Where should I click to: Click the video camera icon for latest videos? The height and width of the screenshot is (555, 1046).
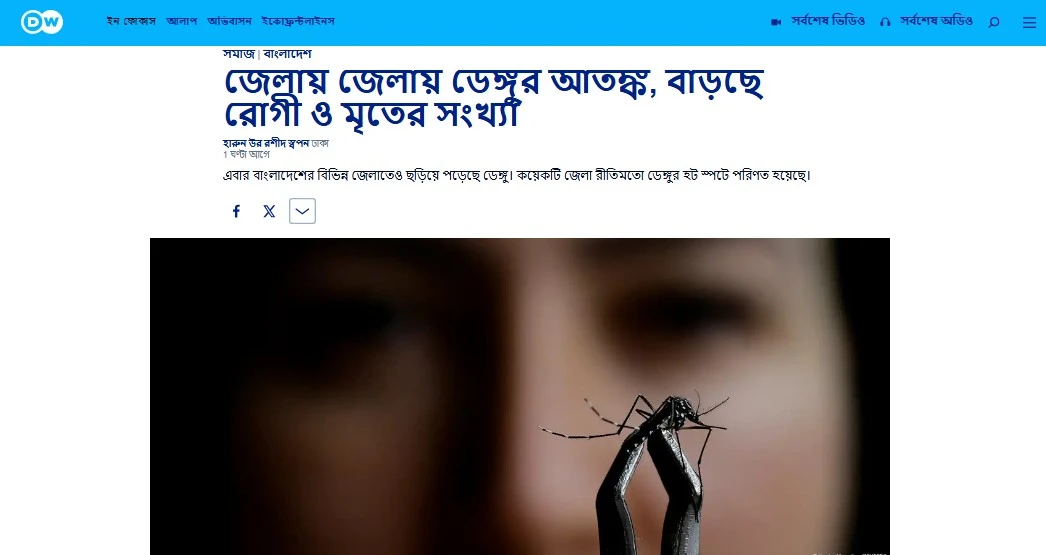coord(776,22)
